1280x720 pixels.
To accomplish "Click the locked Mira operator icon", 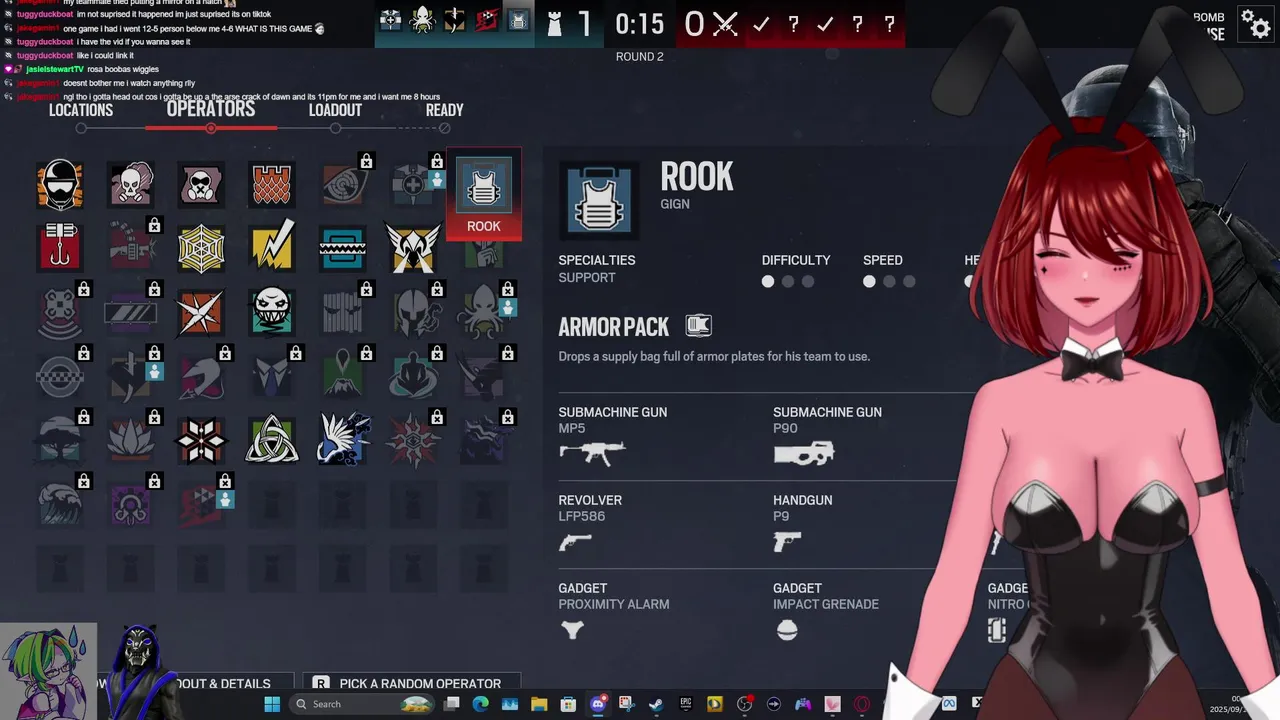I will point(131,312).
